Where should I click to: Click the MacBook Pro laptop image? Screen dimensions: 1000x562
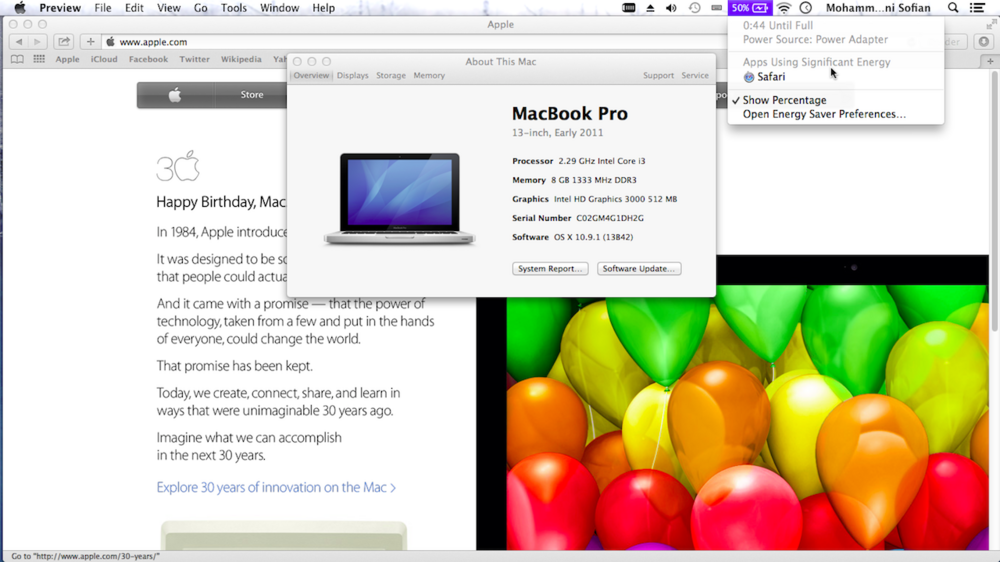pyautogui.click(x=399, y=198)
